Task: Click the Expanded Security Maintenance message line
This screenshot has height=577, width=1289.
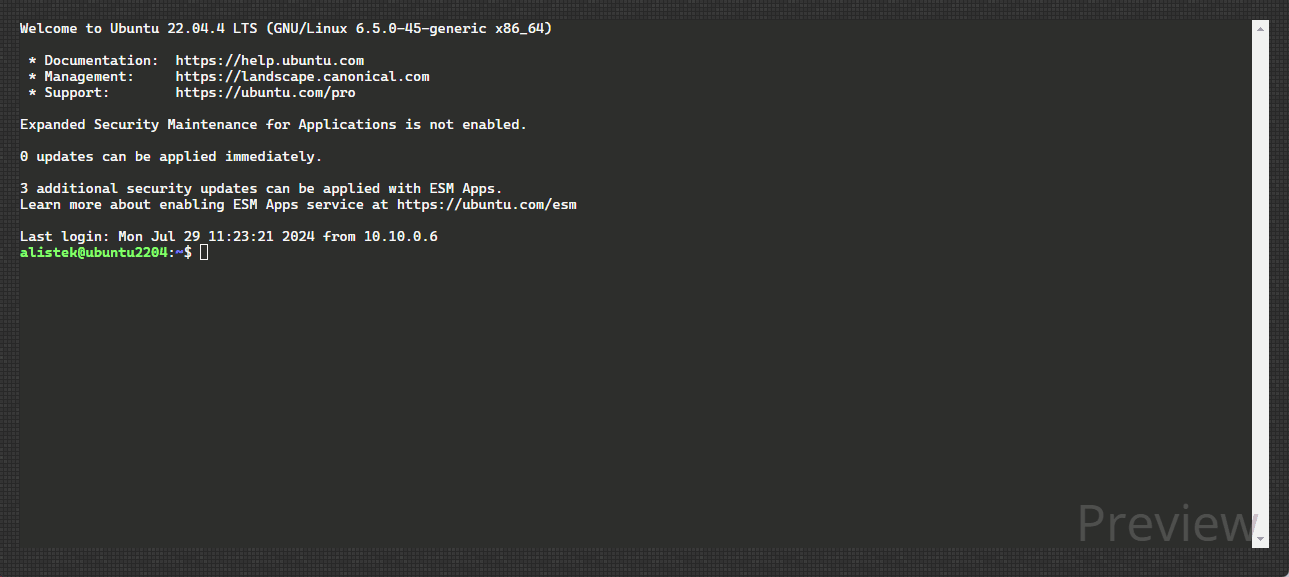Action: tap(273, 125)
